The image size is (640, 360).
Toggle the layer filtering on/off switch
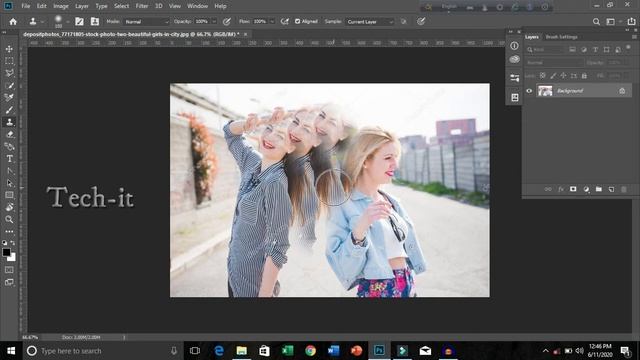pyautogui.click(x=629, y=48)
